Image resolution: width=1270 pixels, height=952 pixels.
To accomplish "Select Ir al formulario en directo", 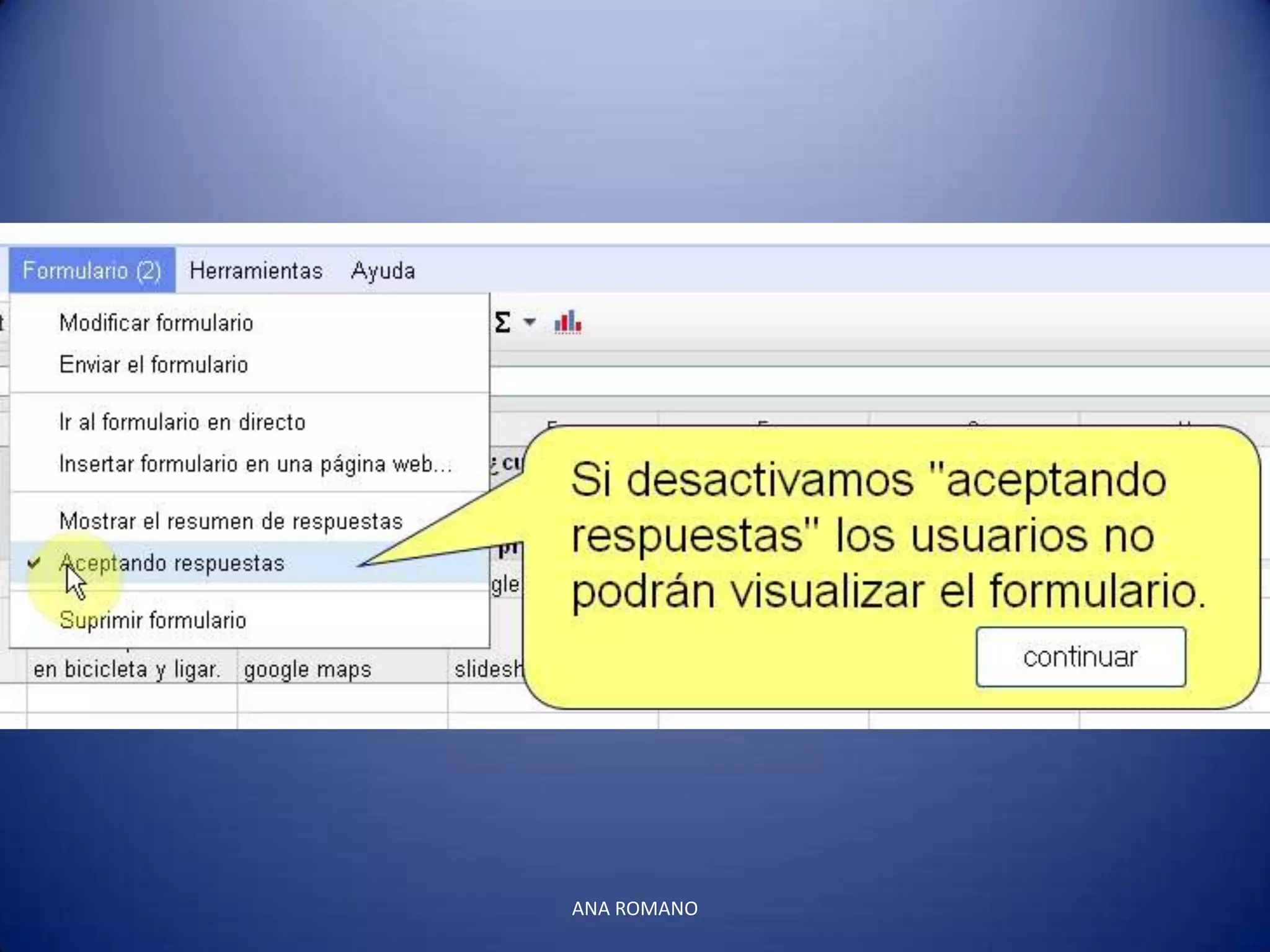I will click(182, 422).
